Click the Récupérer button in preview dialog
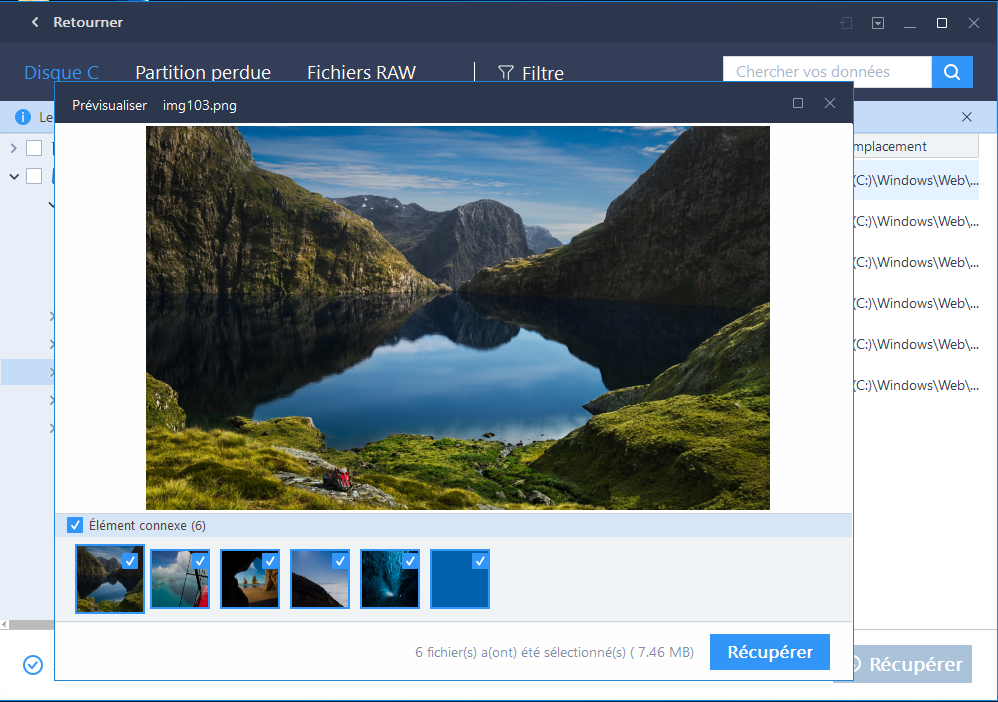This screenshot has height=702, width=998. tap(770, 652)
